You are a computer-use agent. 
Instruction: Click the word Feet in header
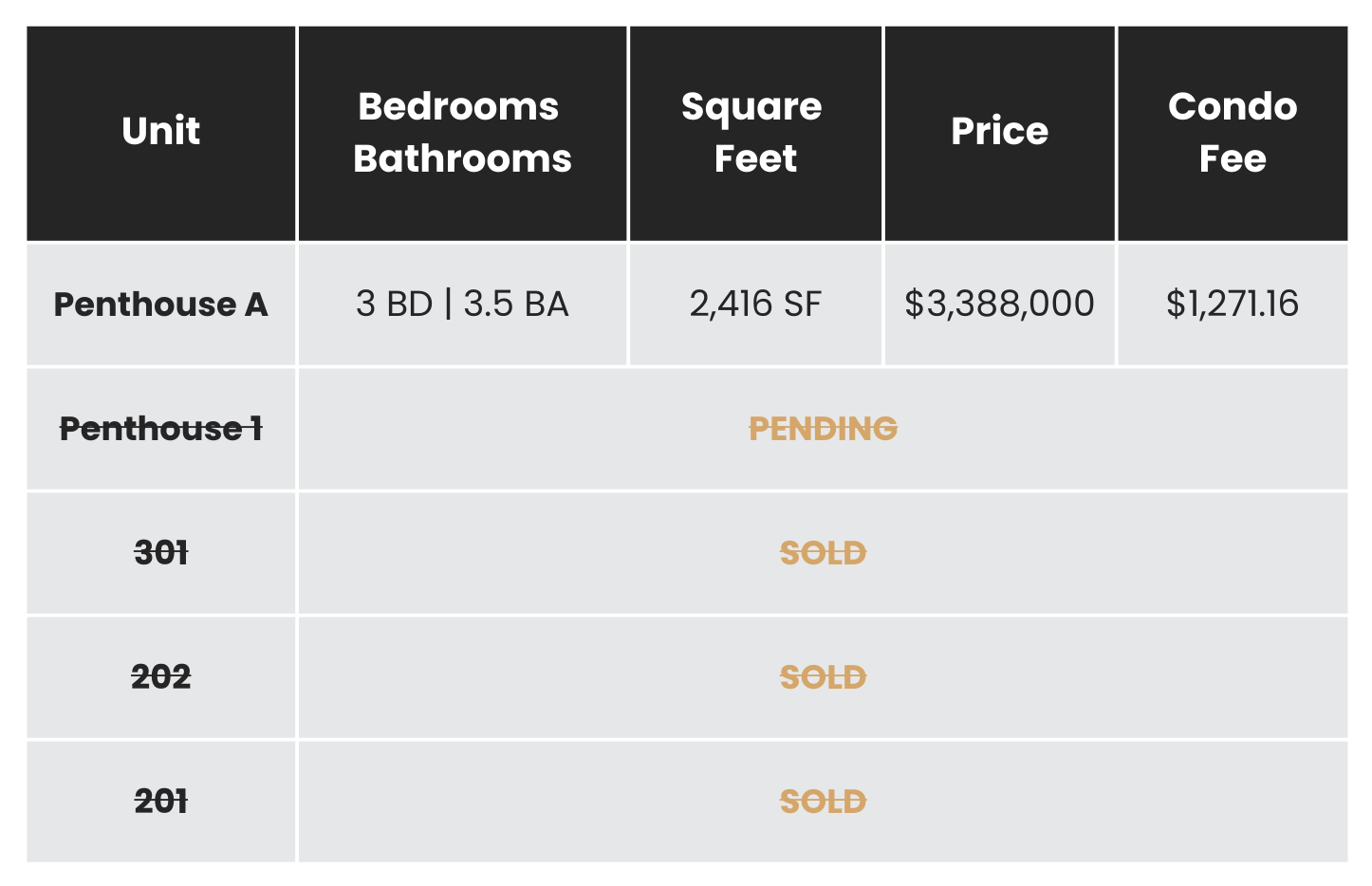pos(755,158)
